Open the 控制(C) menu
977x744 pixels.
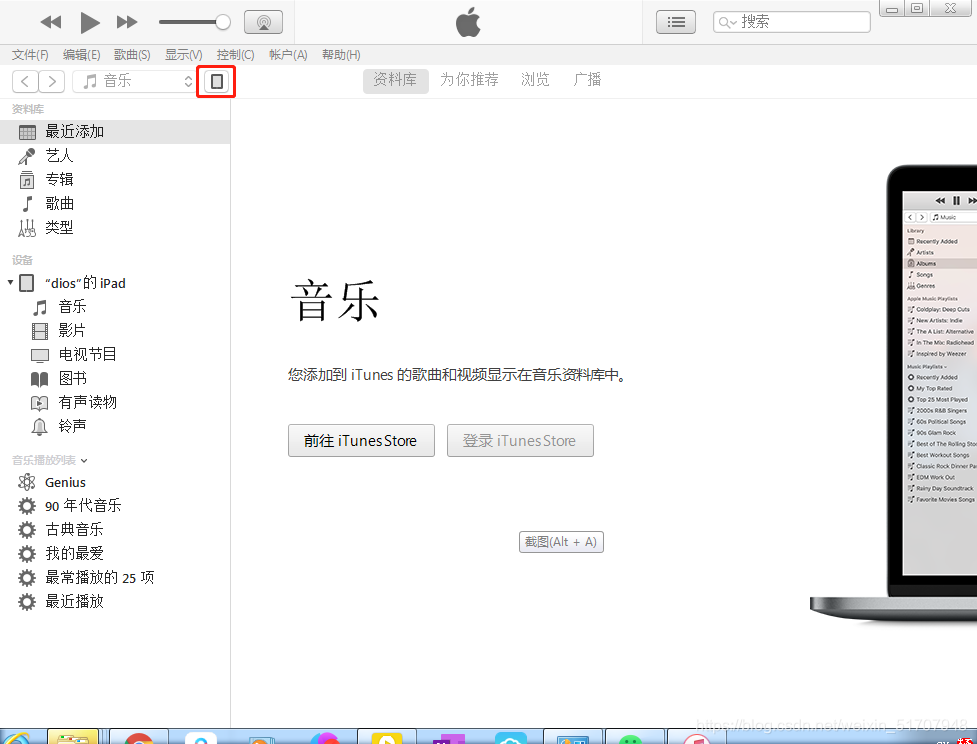[236, 55]
